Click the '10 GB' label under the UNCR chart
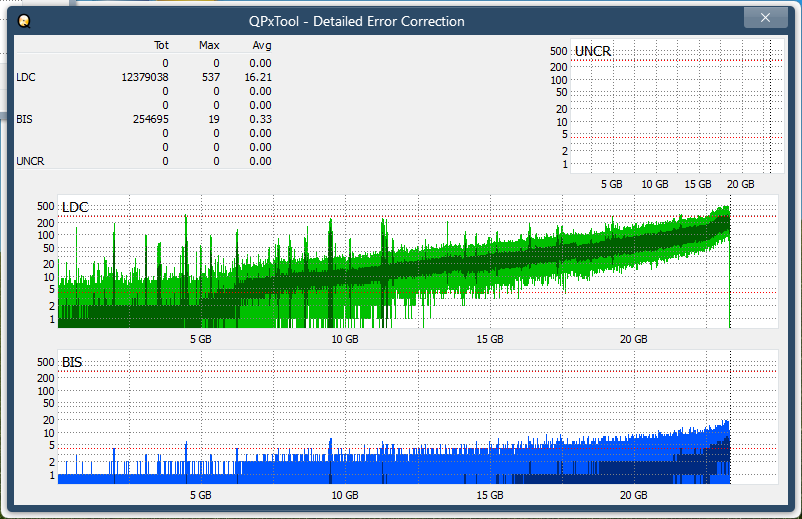The width and height of the screenshot is (802, 519). click(x=655, y=184)
